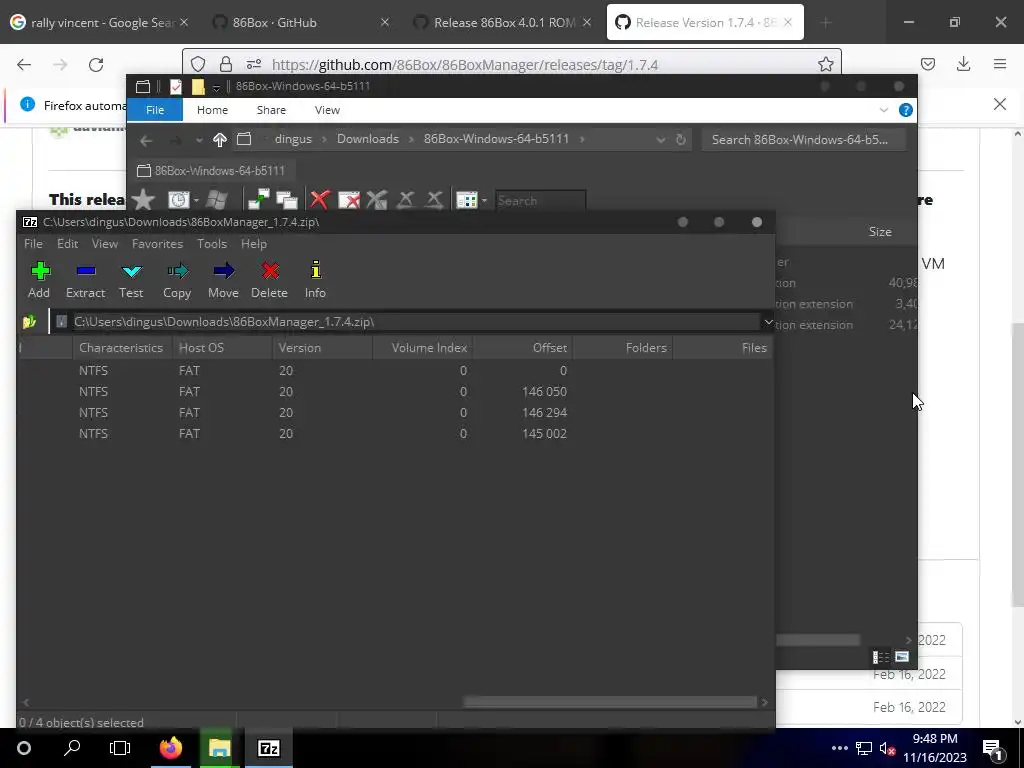Open the Explorer address history dropdown
This screenshot has width=1024, height=768.
(660, 140)
